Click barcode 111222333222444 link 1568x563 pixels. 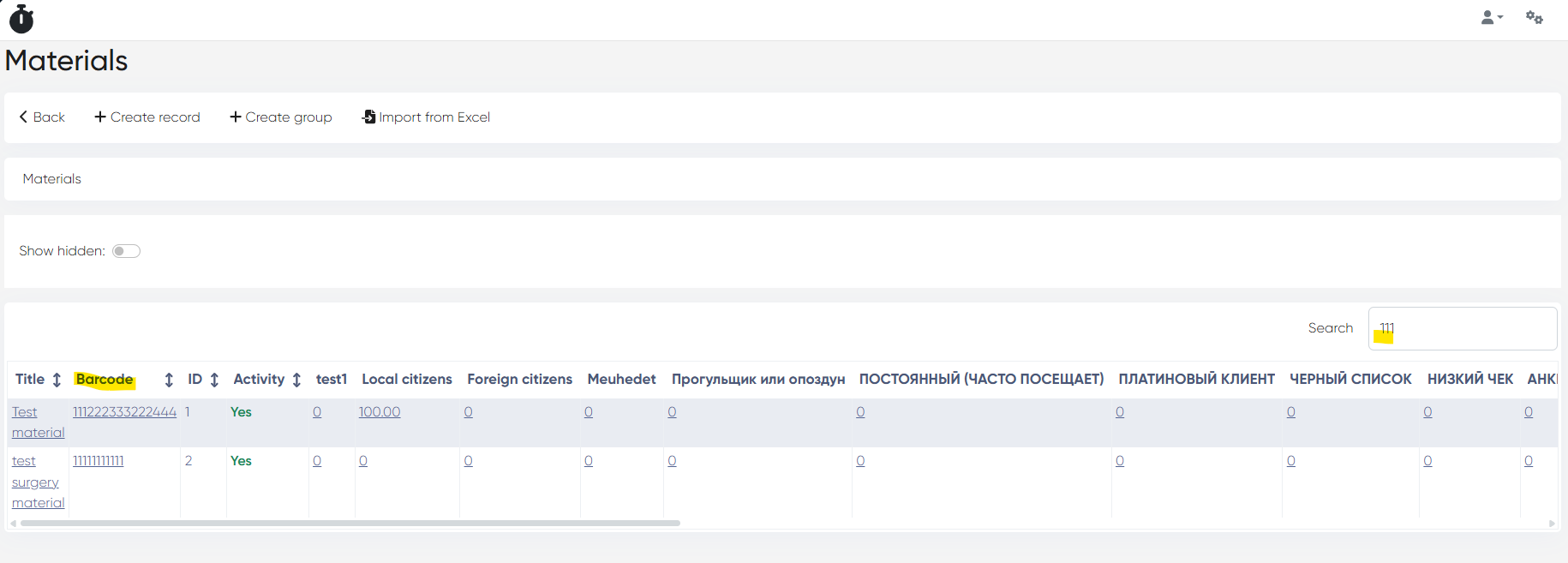click(x=124, y=412)
